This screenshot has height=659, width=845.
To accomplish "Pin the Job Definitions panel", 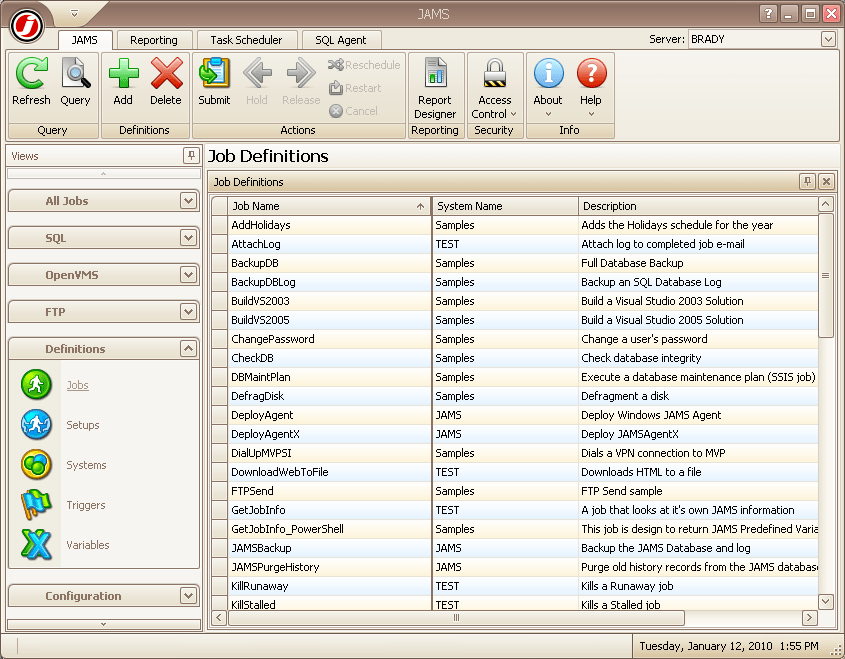I will (807, 182).
